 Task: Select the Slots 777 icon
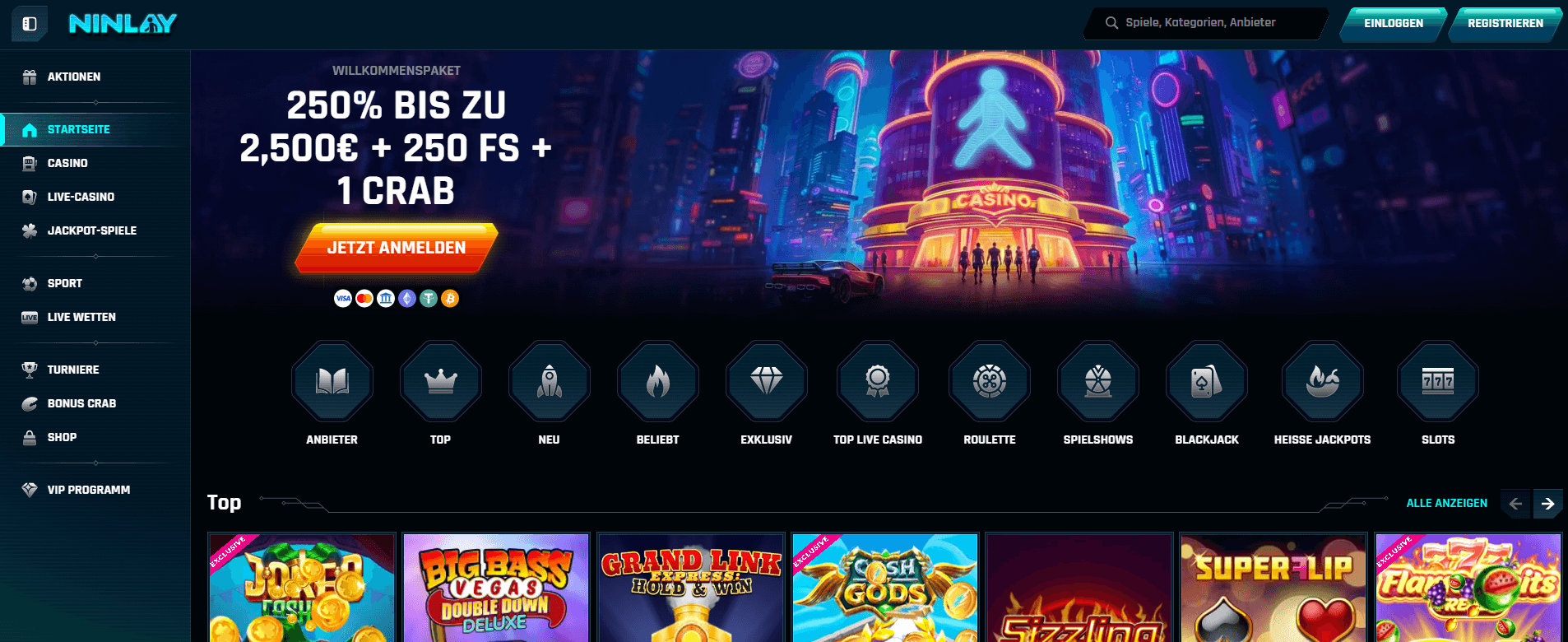point(1438,381)
